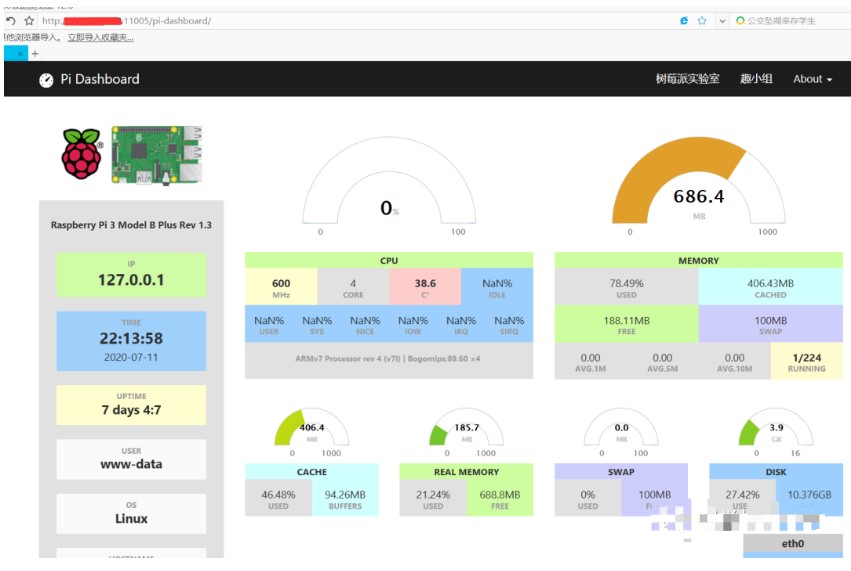Click the import favorites link 立即导入收藏夹
This screenshot has height=571, width=851.
(x=100, y=37)
